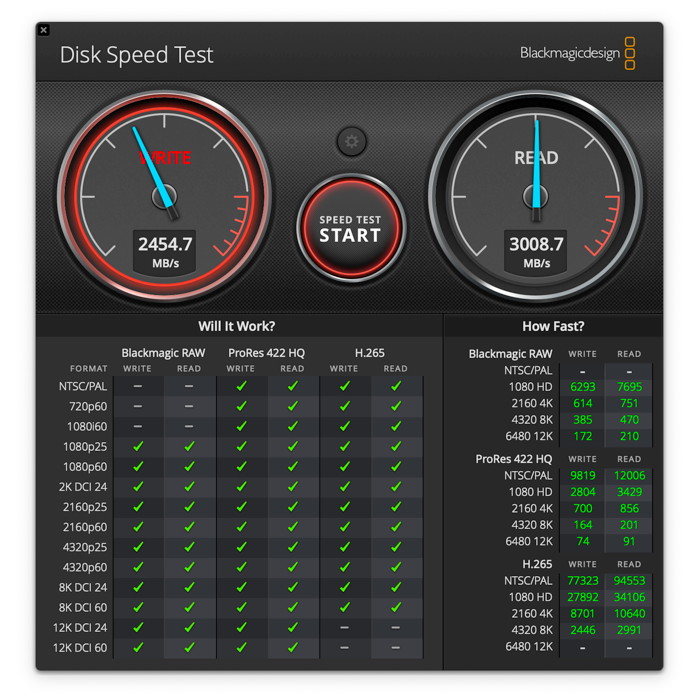This screenshot has width=700, height=700.
Task: Click Blackmagic RAW read checkmark for 12K DCI 60
Action: click(x=189, y=647)
